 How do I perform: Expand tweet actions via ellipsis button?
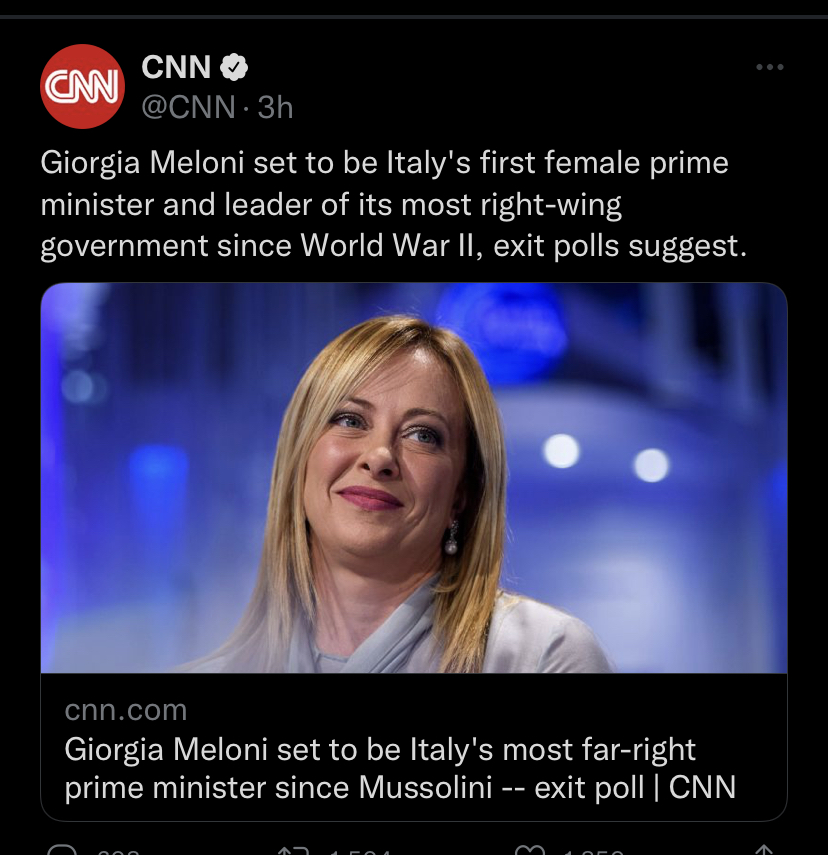click(x=770, y=67)
